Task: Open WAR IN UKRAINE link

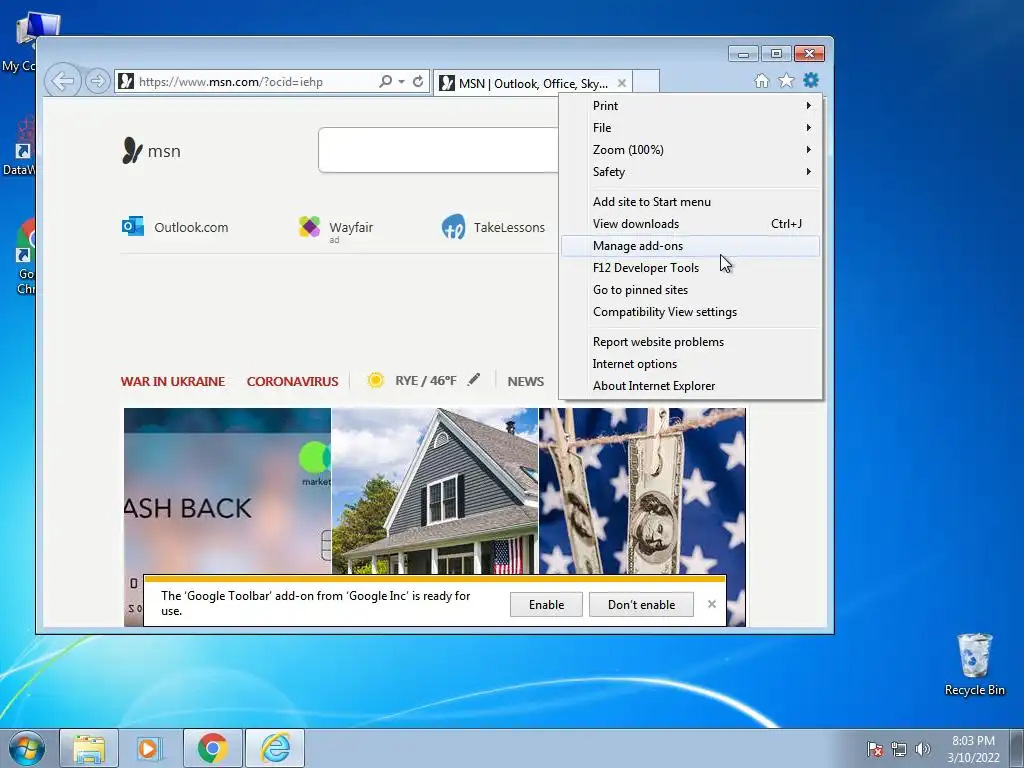Action: (172, 381)
